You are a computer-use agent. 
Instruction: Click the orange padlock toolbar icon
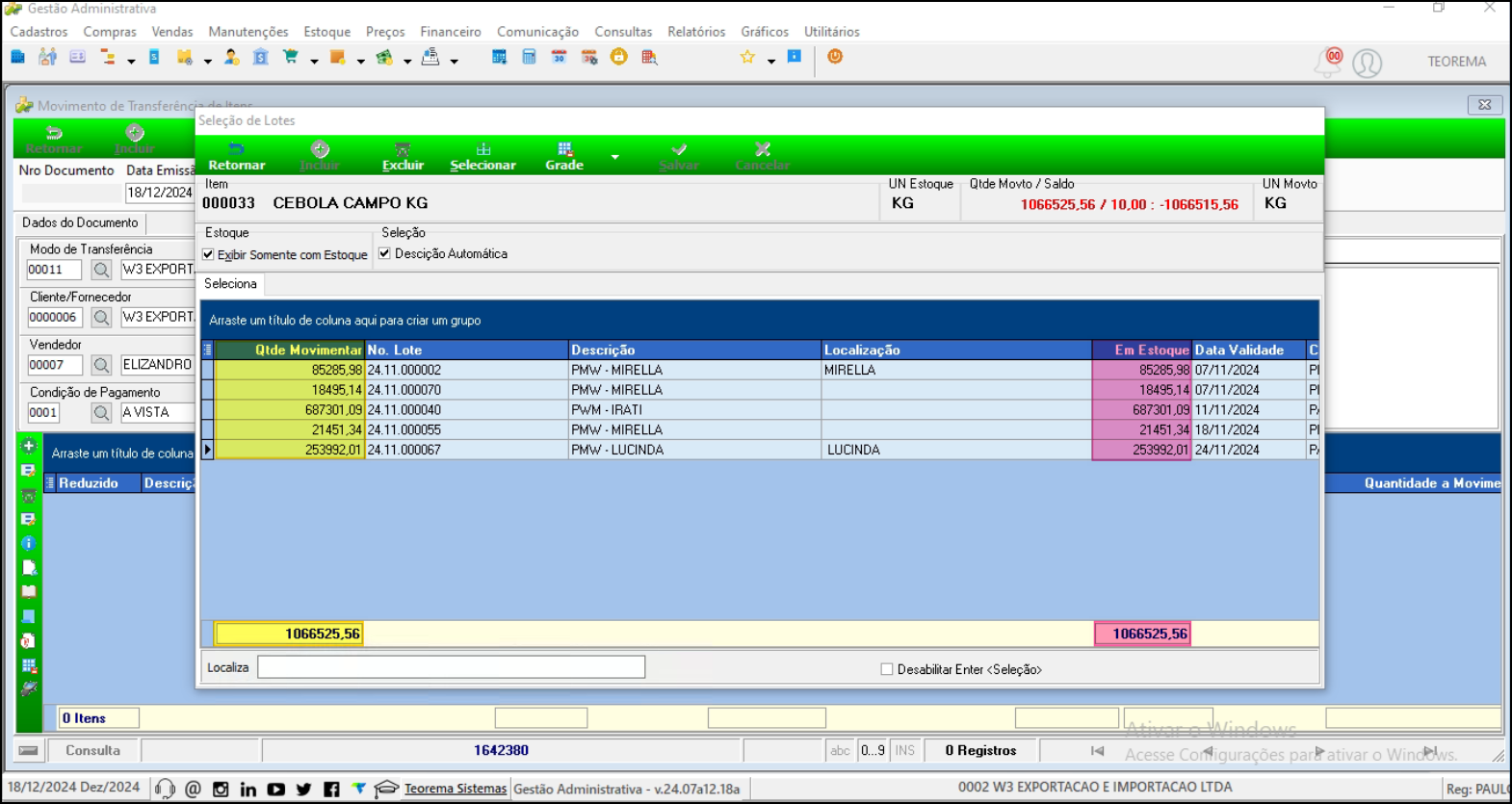619,58
